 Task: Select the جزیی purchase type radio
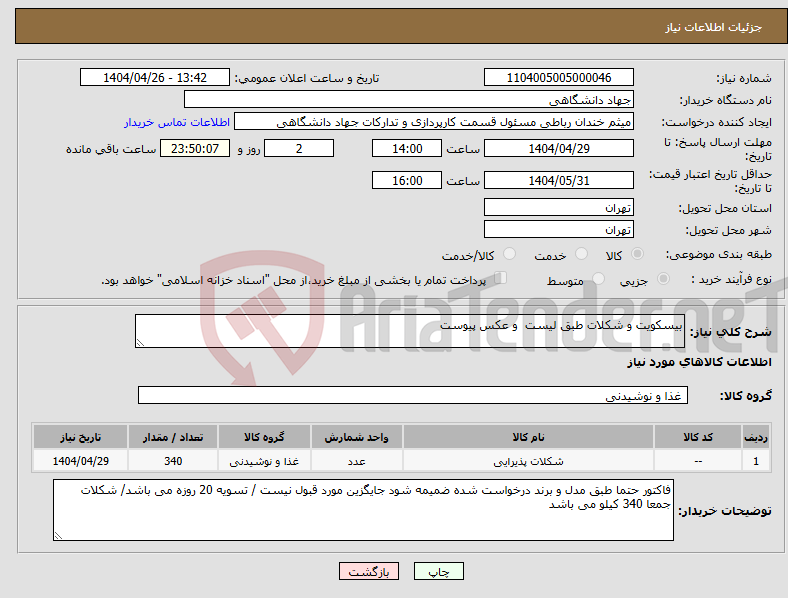click(x=663, y=278)
